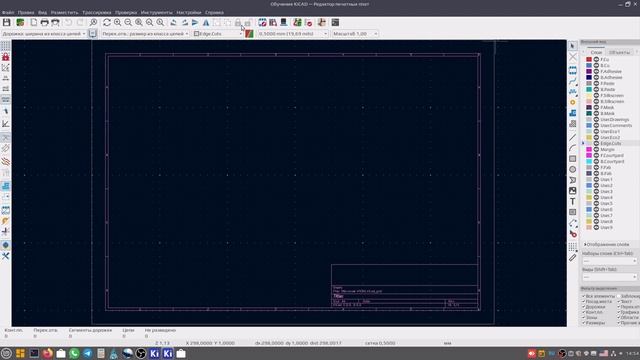Open tools wrench icon at left toolbar bottom
The image size is (640, 360).
[6, 256]
